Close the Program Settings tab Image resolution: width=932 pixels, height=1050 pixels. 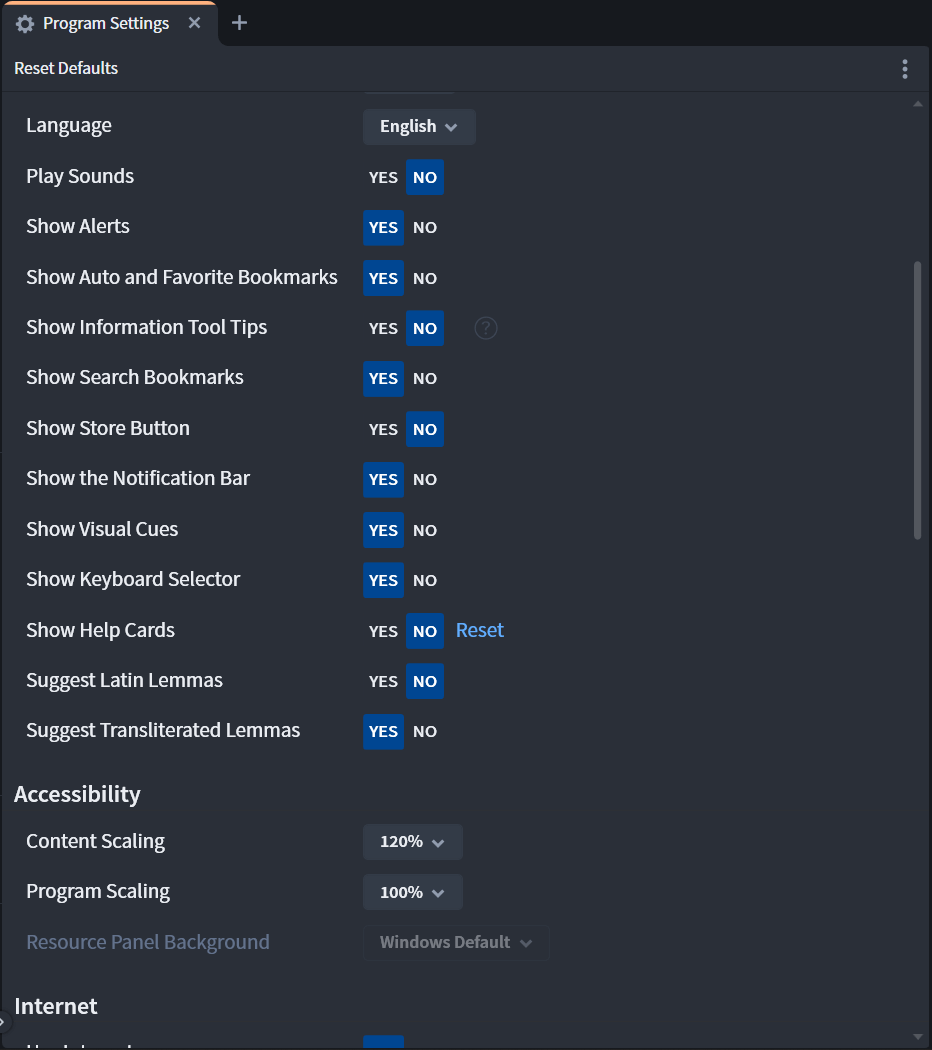(x=195, y=23)
